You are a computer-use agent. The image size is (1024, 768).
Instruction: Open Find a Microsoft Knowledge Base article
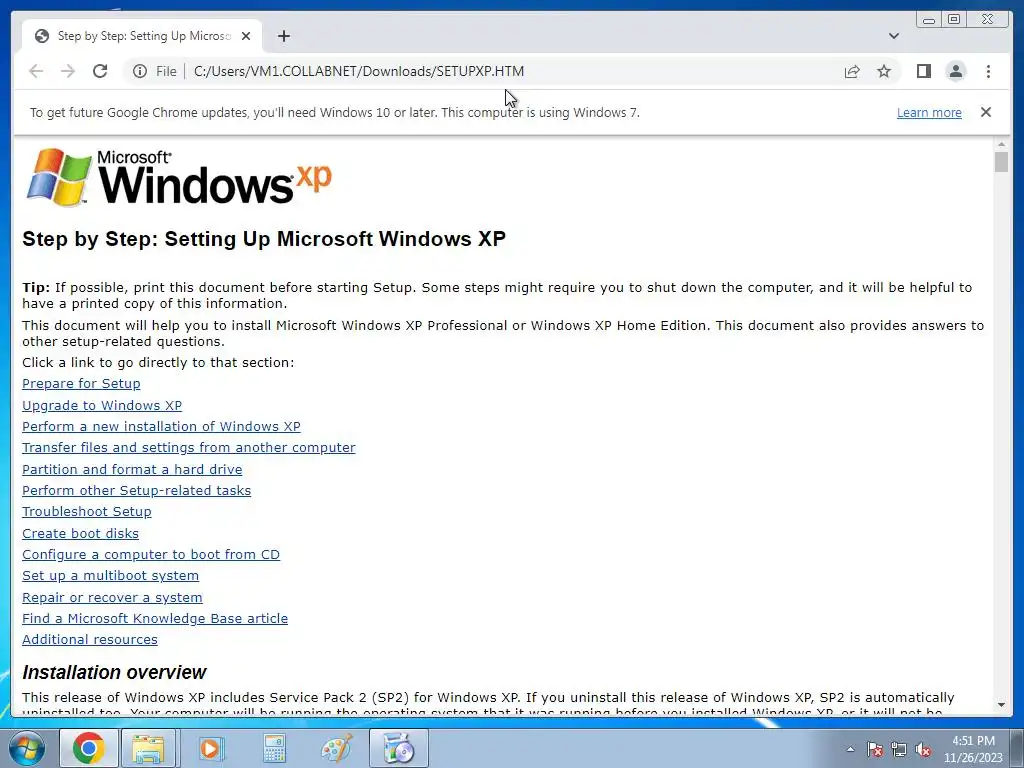[155, 618]
